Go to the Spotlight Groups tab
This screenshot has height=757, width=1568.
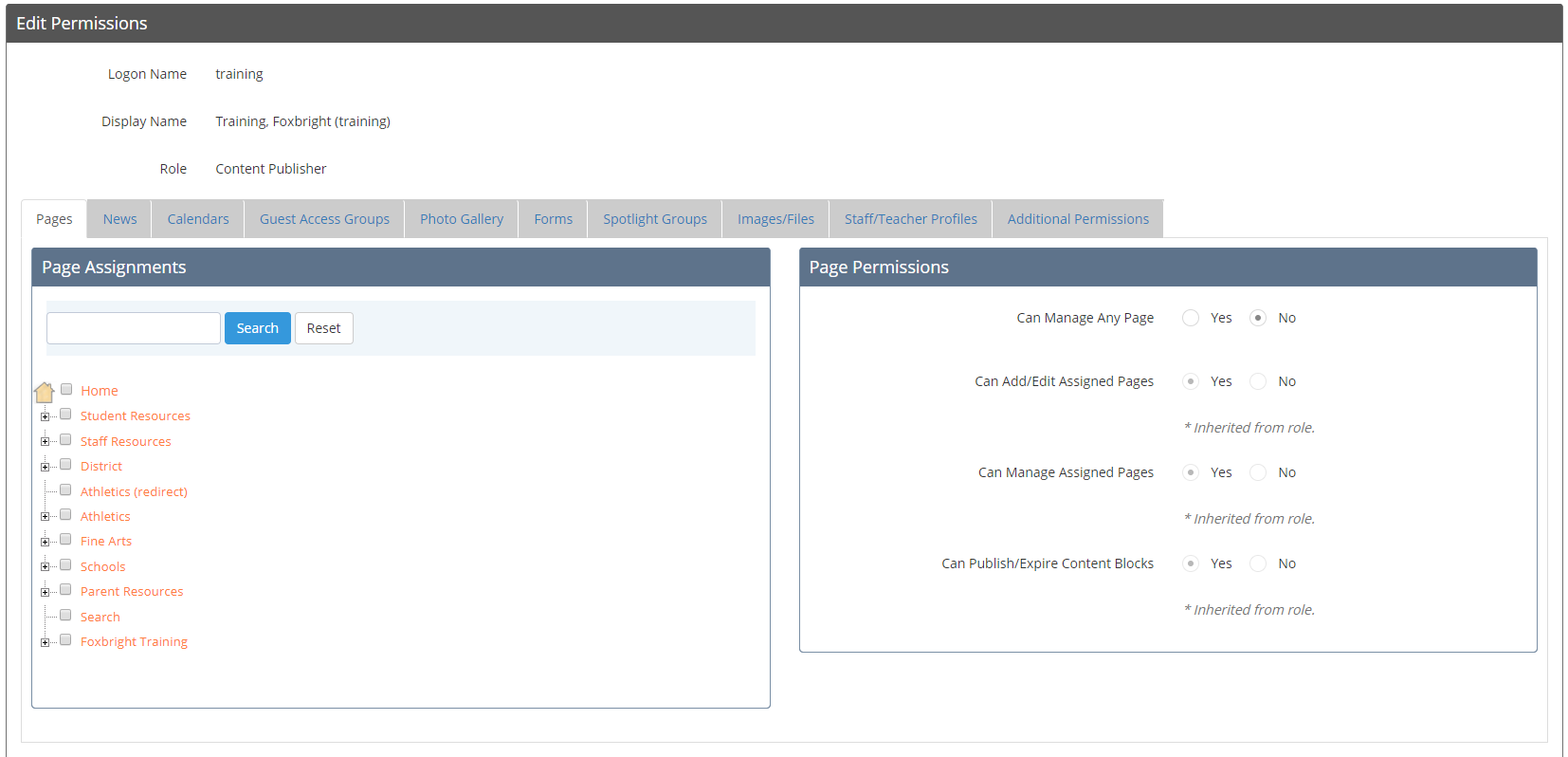click(655, 219)
